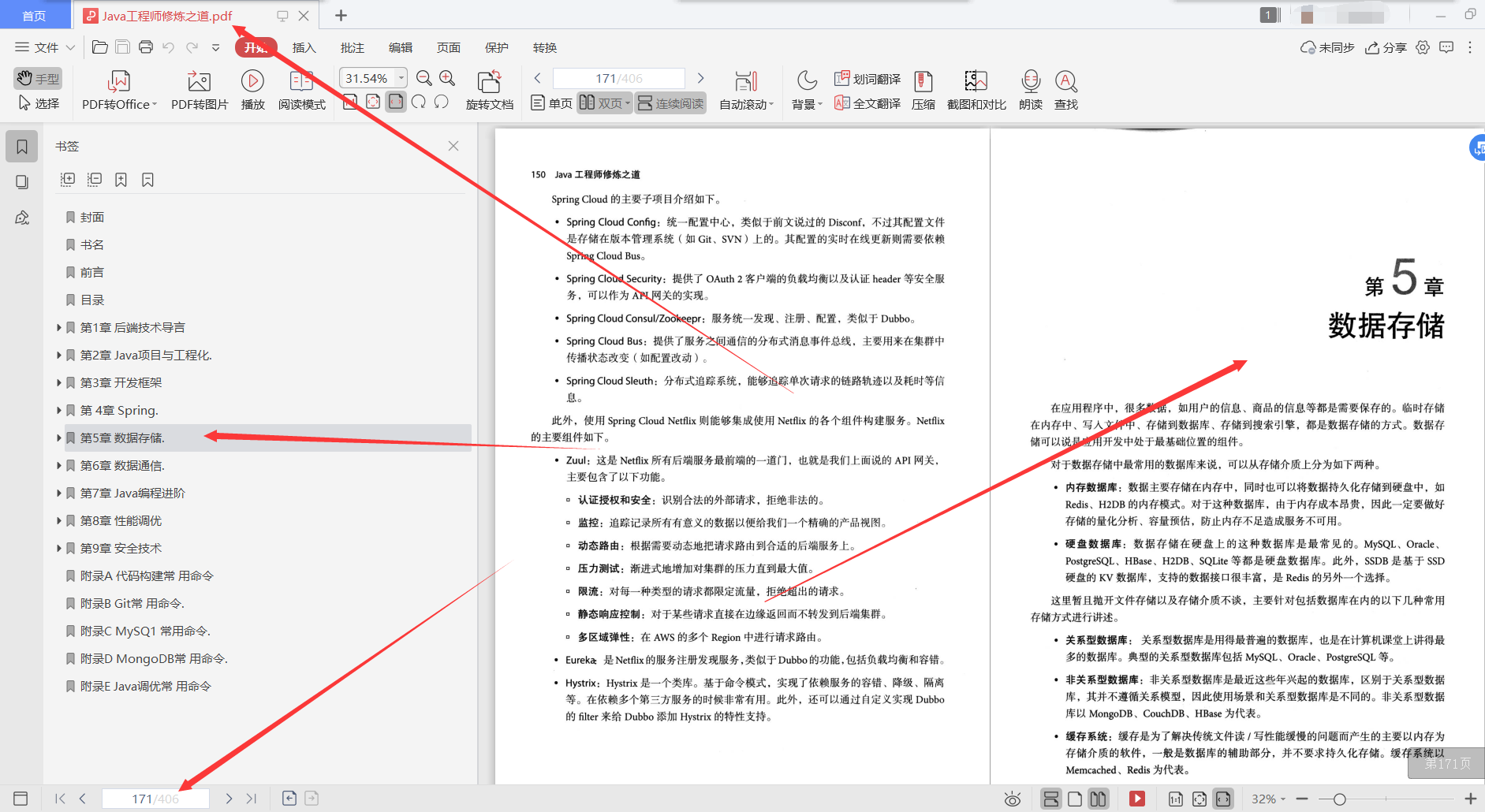Select the hand tool 手型
This screenshot has width=1485, height=812.
38,78
